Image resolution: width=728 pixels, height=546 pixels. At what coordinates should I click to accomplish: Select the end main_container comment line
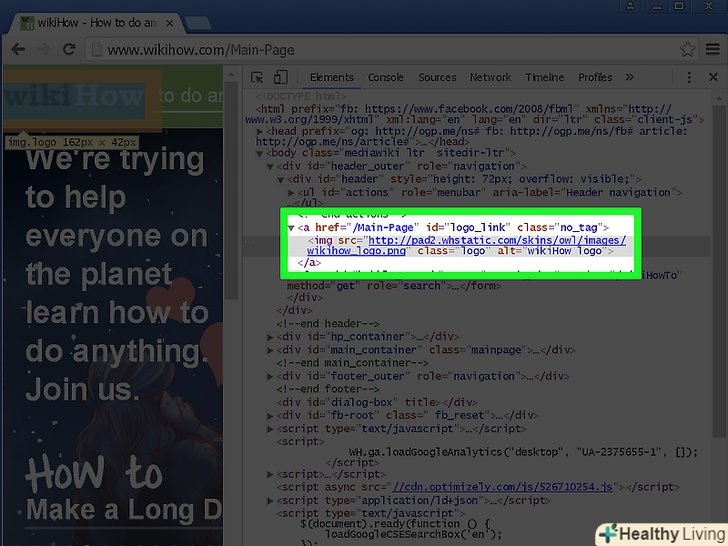coord(352,363)
